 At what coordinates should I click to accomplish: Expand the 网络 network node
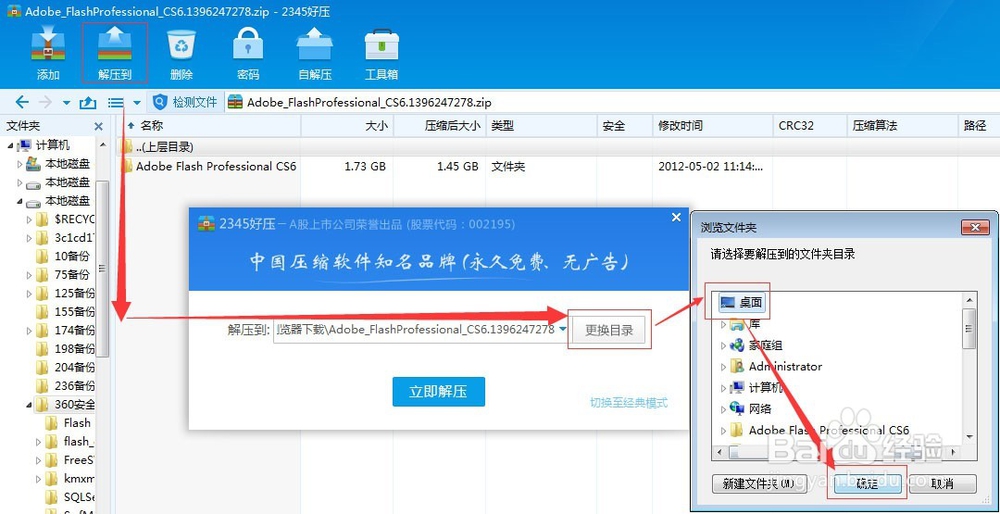pyautogui.click(x=723, y=409)
